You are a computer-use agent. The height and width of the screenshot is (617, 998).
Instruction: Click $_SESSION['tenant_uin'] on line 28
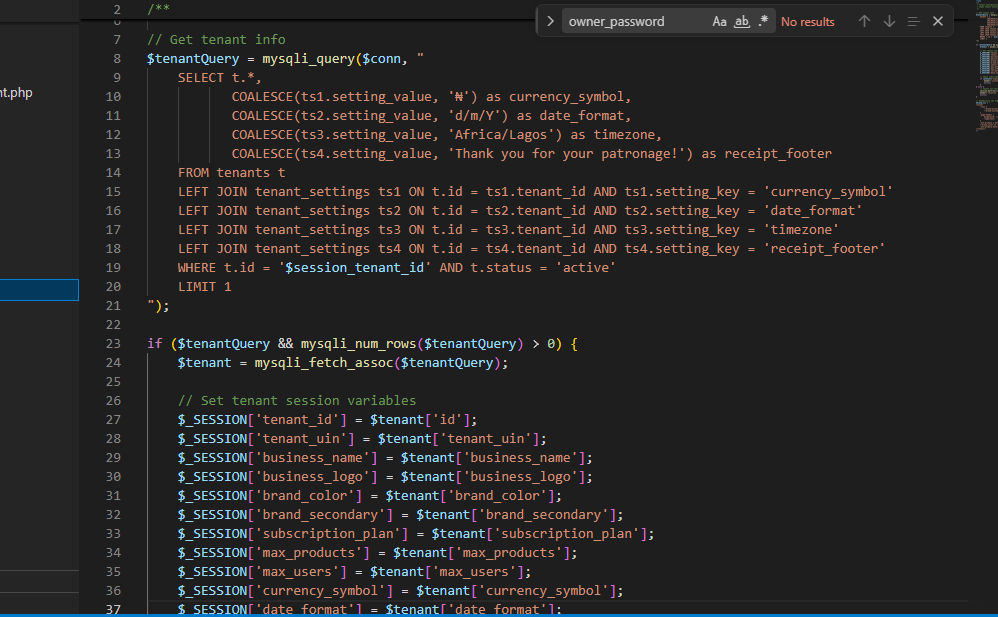[266, 439]
